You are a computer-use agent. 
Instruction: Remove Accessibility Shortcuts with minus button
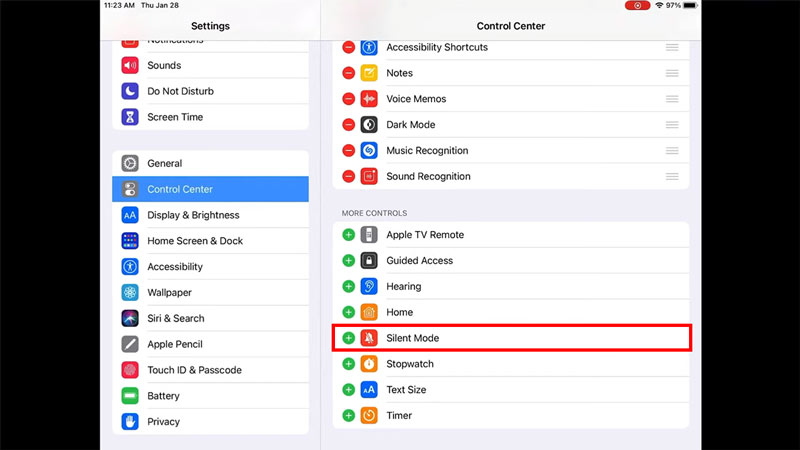pos(348,47)
